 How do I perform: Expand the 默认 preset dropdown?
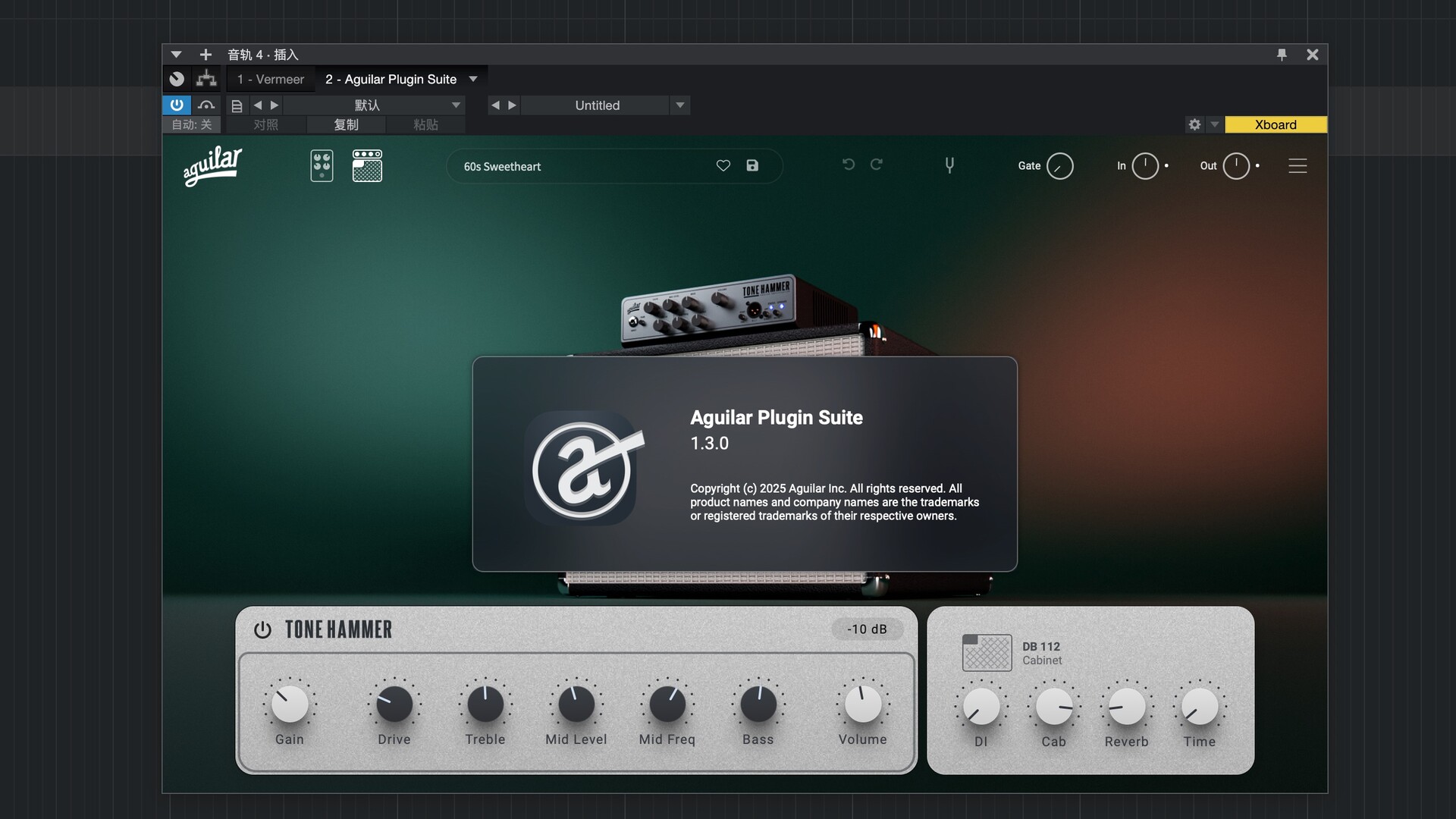tap(456, 105)
